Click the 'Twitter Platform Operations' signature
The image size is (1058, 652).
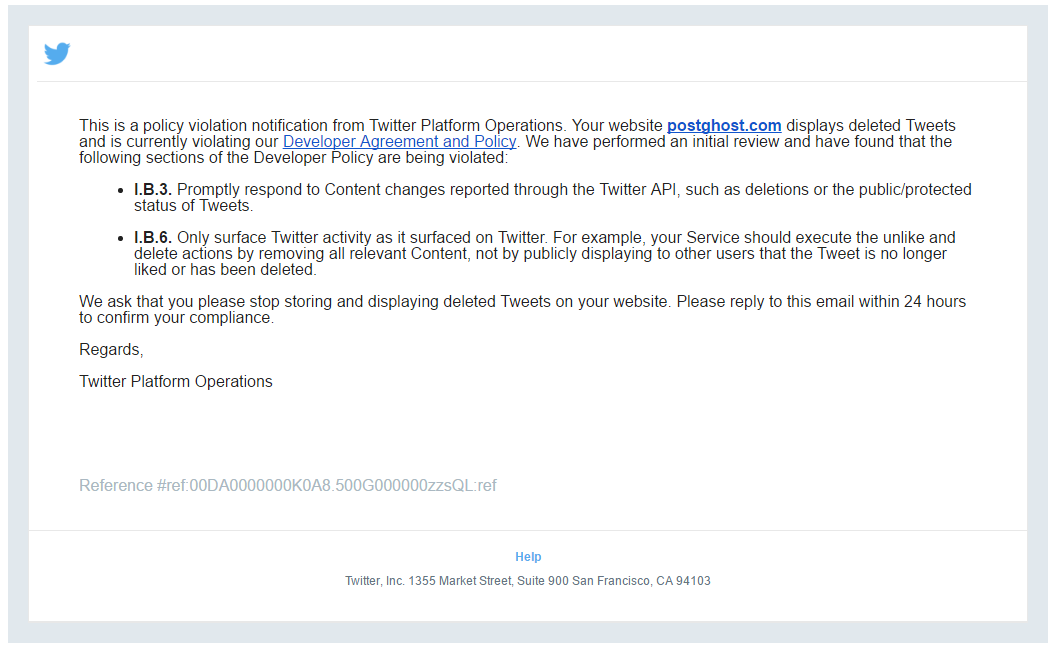pos(175,381)
